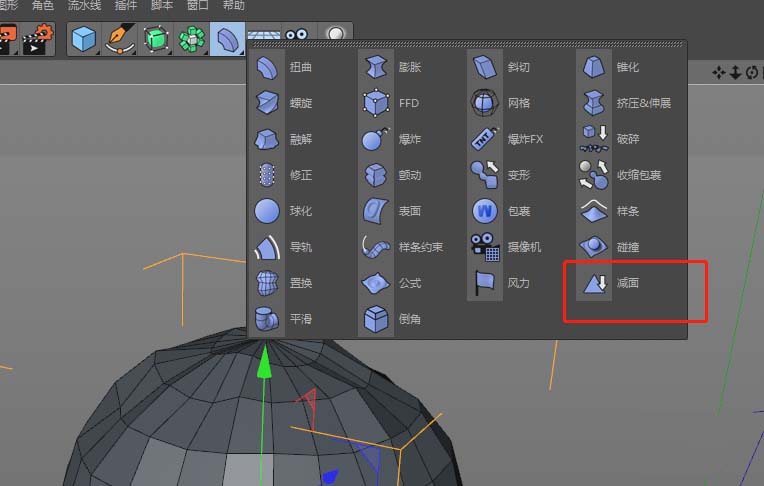Choose the 爆炸FX deformer
Image resolution: width=764 pixels, height=486 pixels.
[x=507, y=139]
